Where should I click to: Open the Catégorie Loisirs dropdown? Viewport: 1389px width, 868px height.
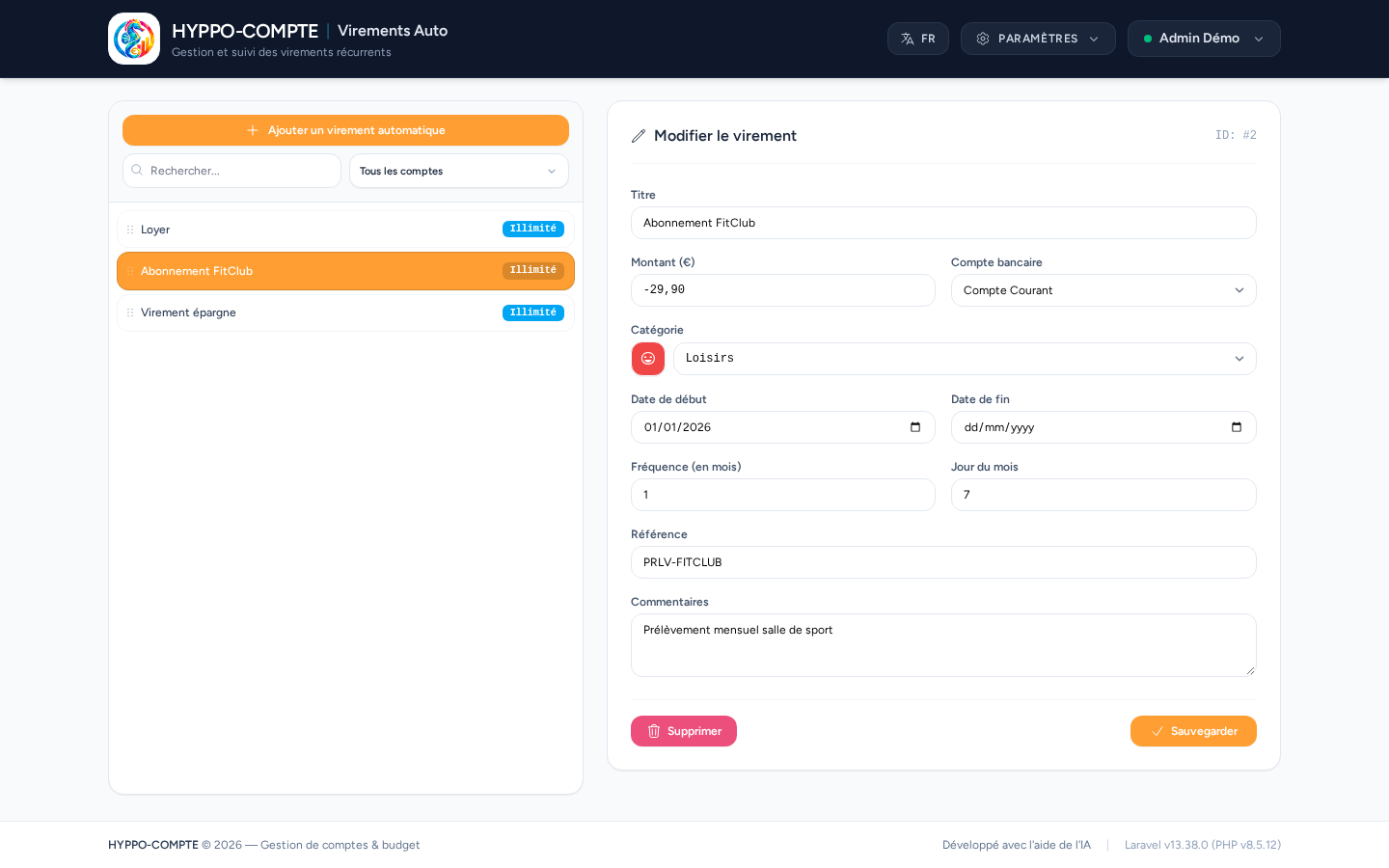point(965,359)
